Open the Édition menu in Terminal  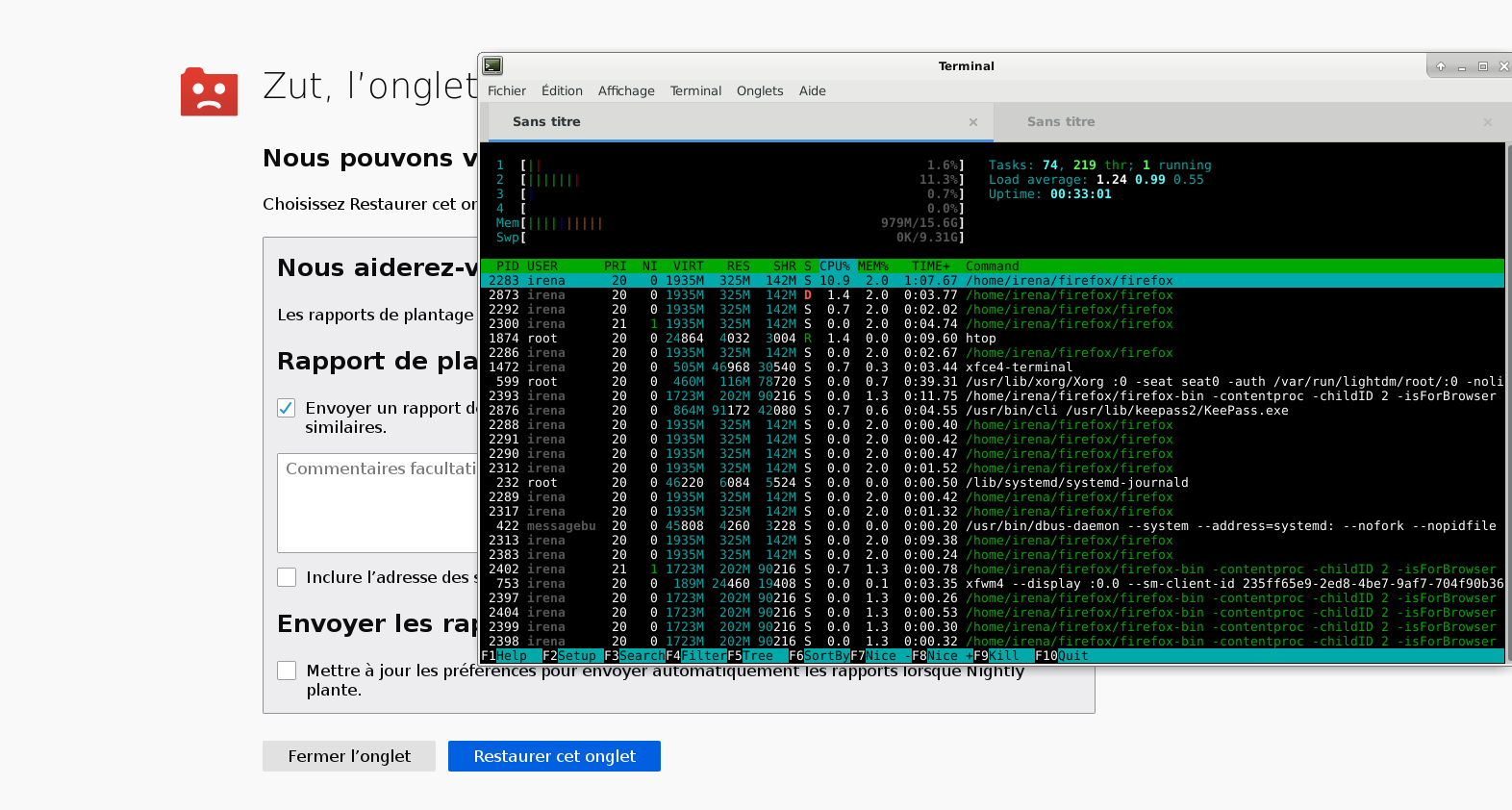pos(562,90)
